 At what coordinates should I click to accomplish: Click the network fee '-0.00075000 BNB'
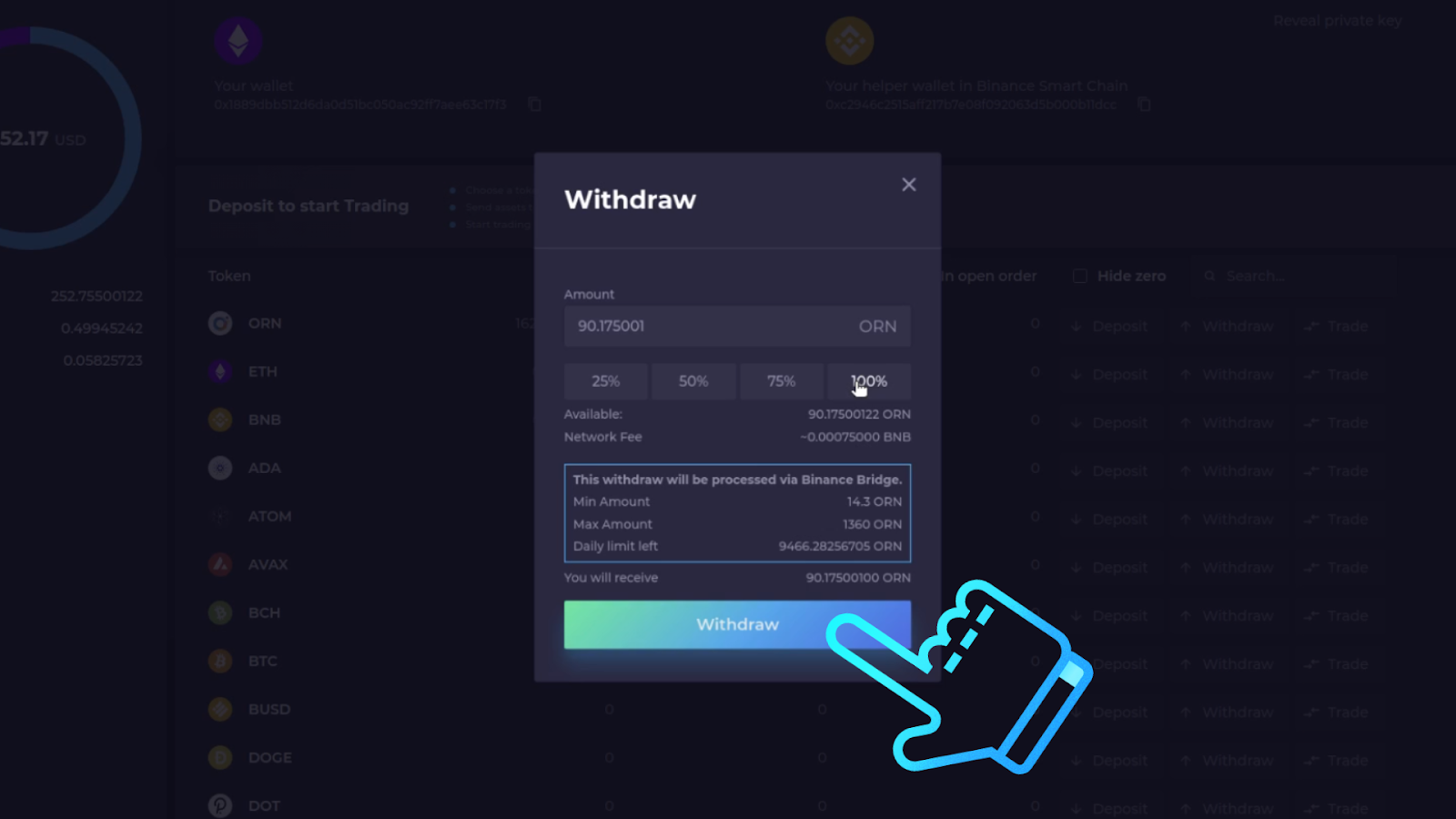tap(855, 437)
